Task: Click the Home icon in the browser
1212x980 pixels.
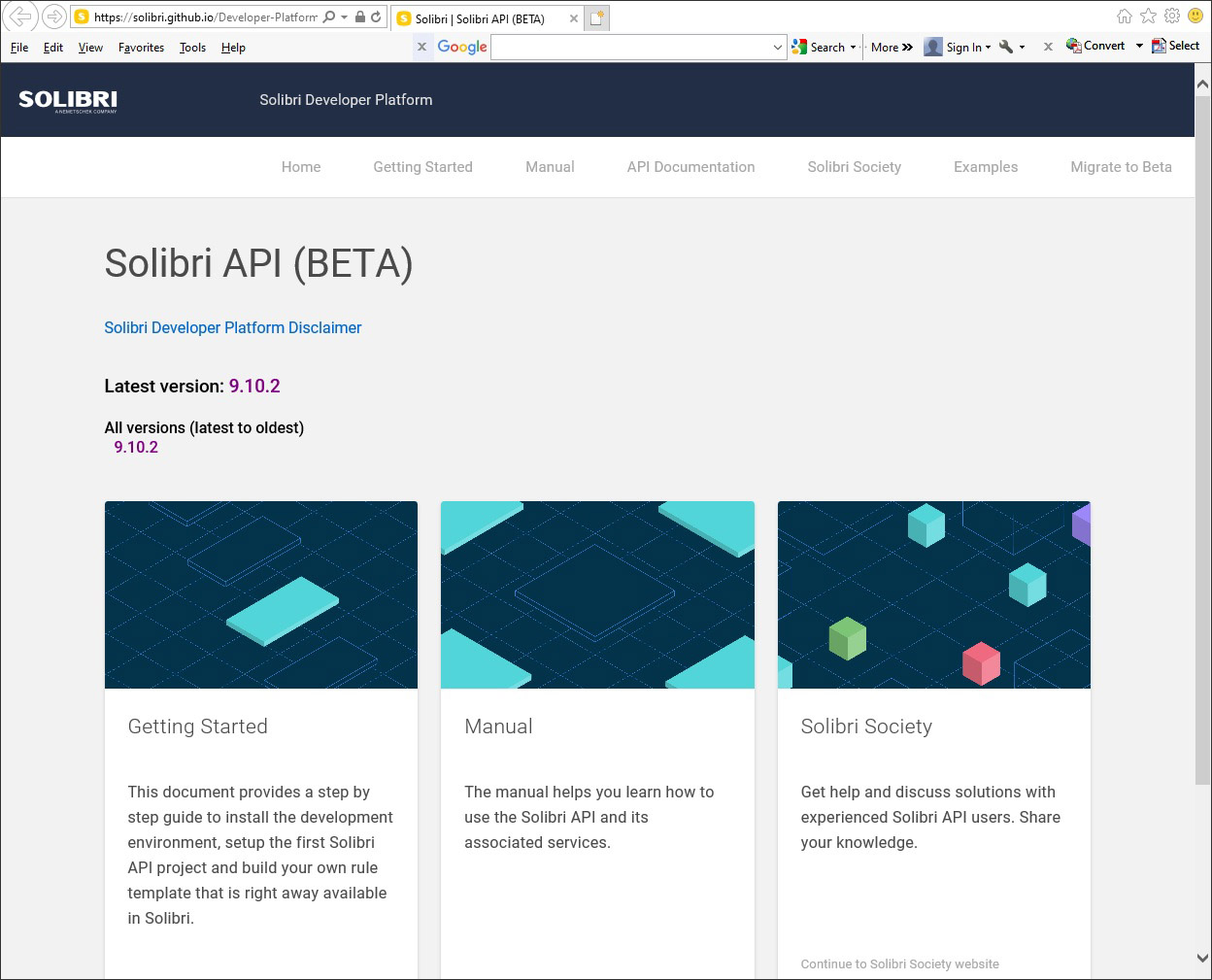Action: 1124,17
